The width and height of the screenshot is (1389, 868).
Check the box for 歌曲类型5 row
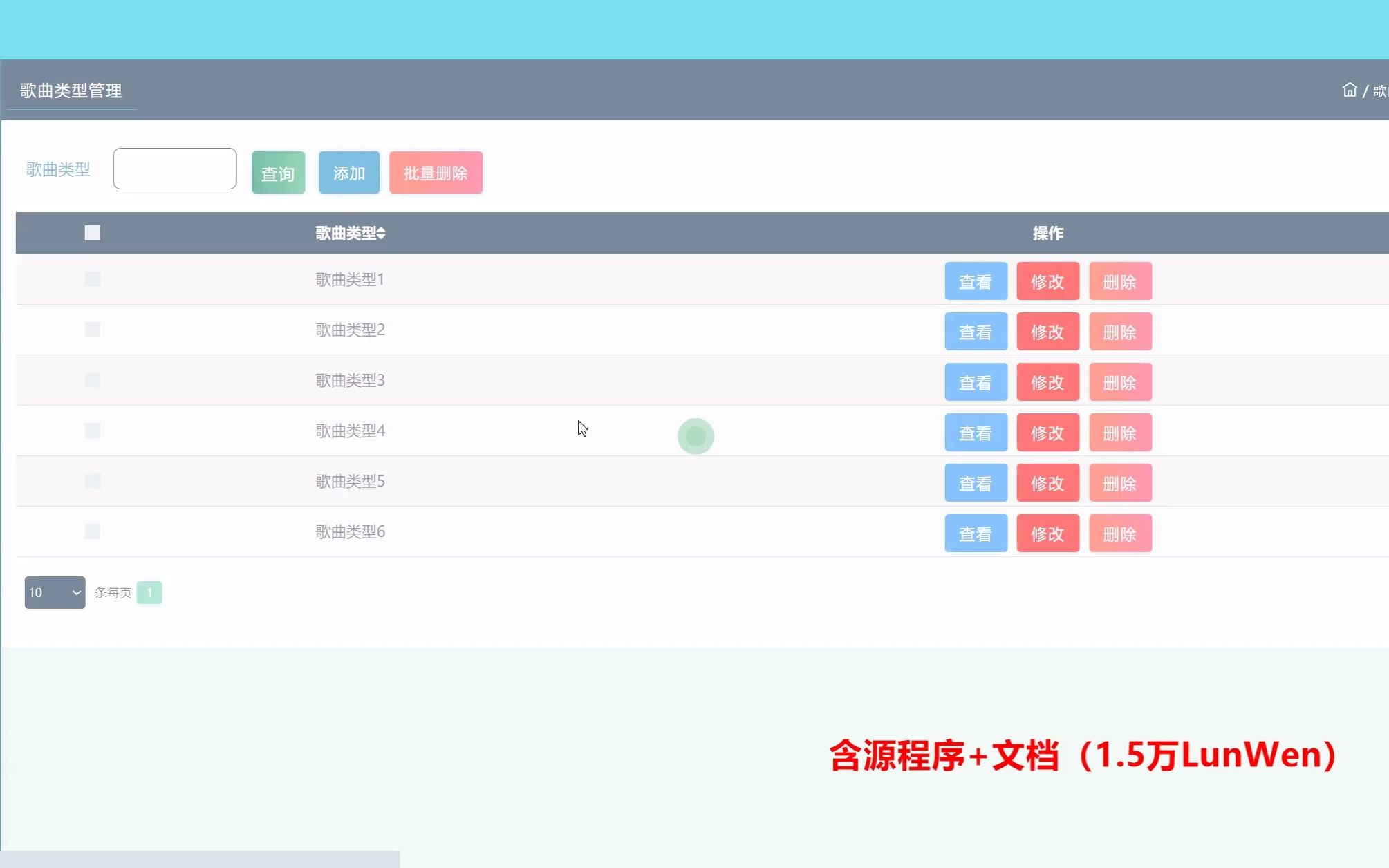[x=92, y=481]
